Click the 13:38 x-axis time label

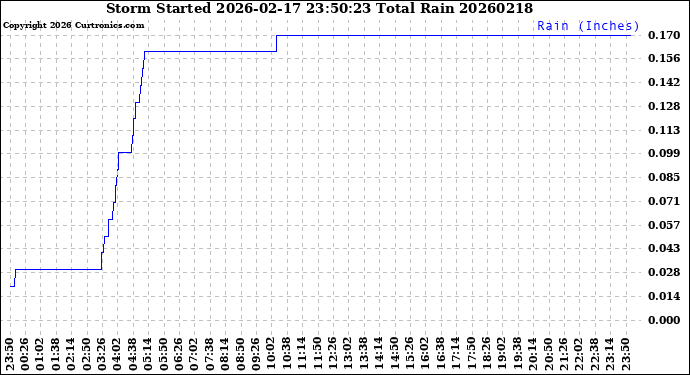(x=363, y=354)
